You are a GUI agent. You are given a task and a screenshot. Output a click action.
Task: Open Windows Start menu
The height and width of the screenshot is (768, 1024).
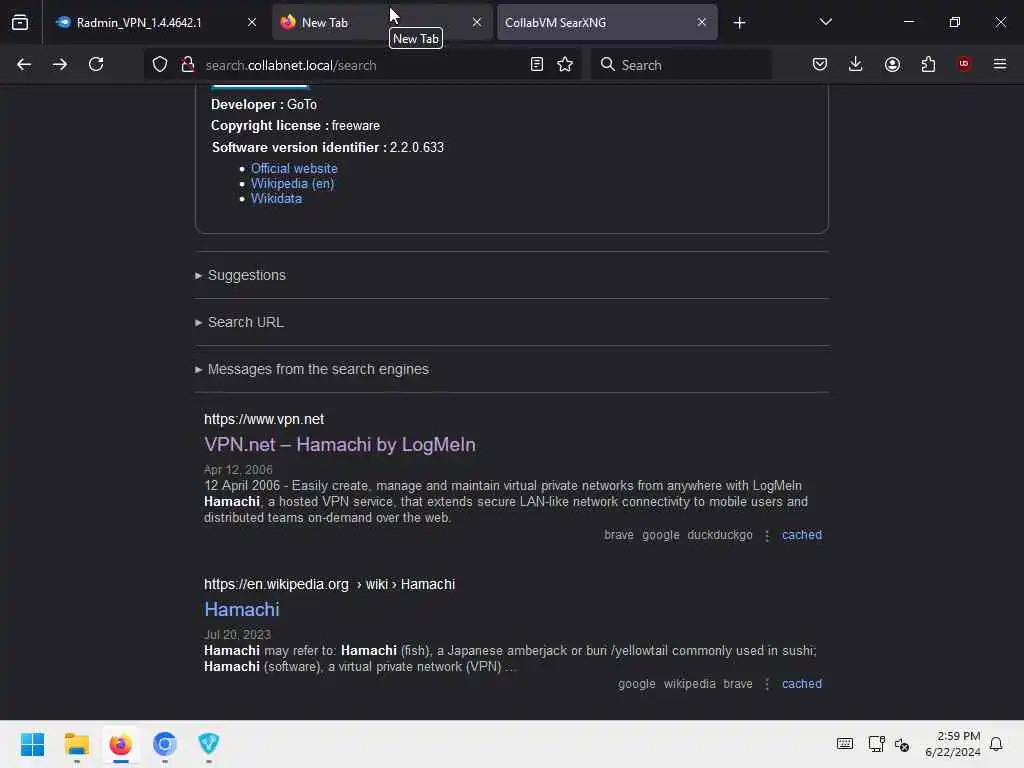pos(32,744)
